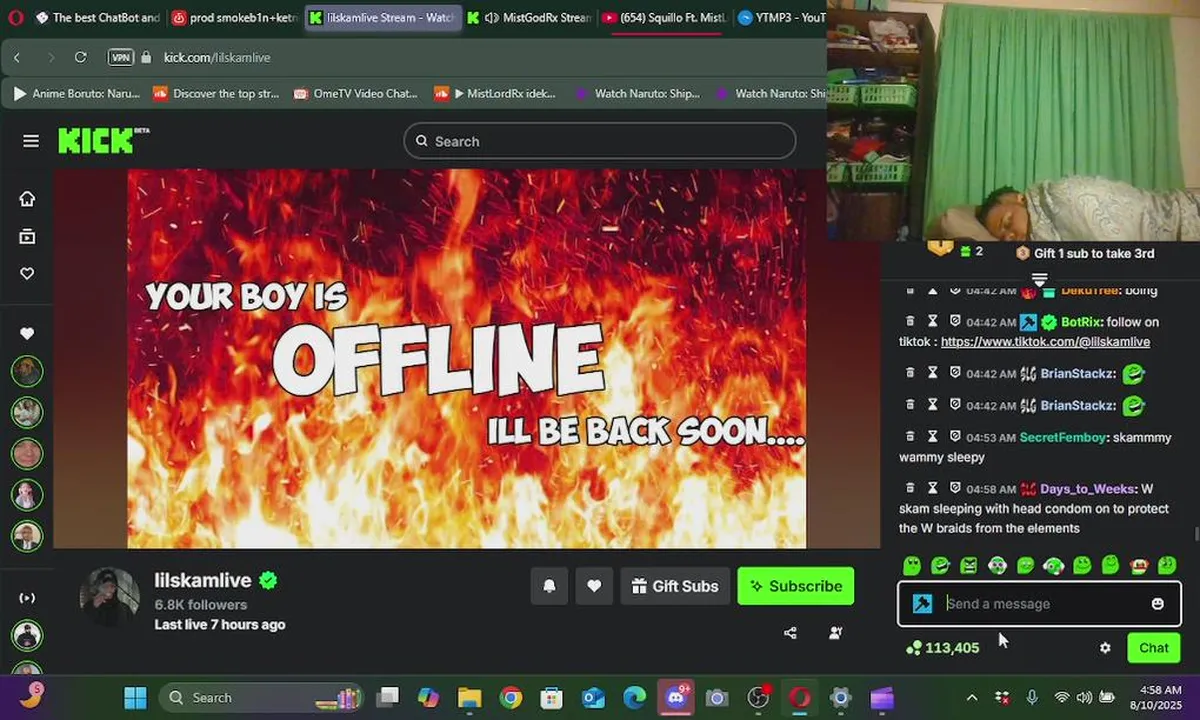
Task: Go to Kick home via sidebar house icon
Action: [x=27, y=198]
